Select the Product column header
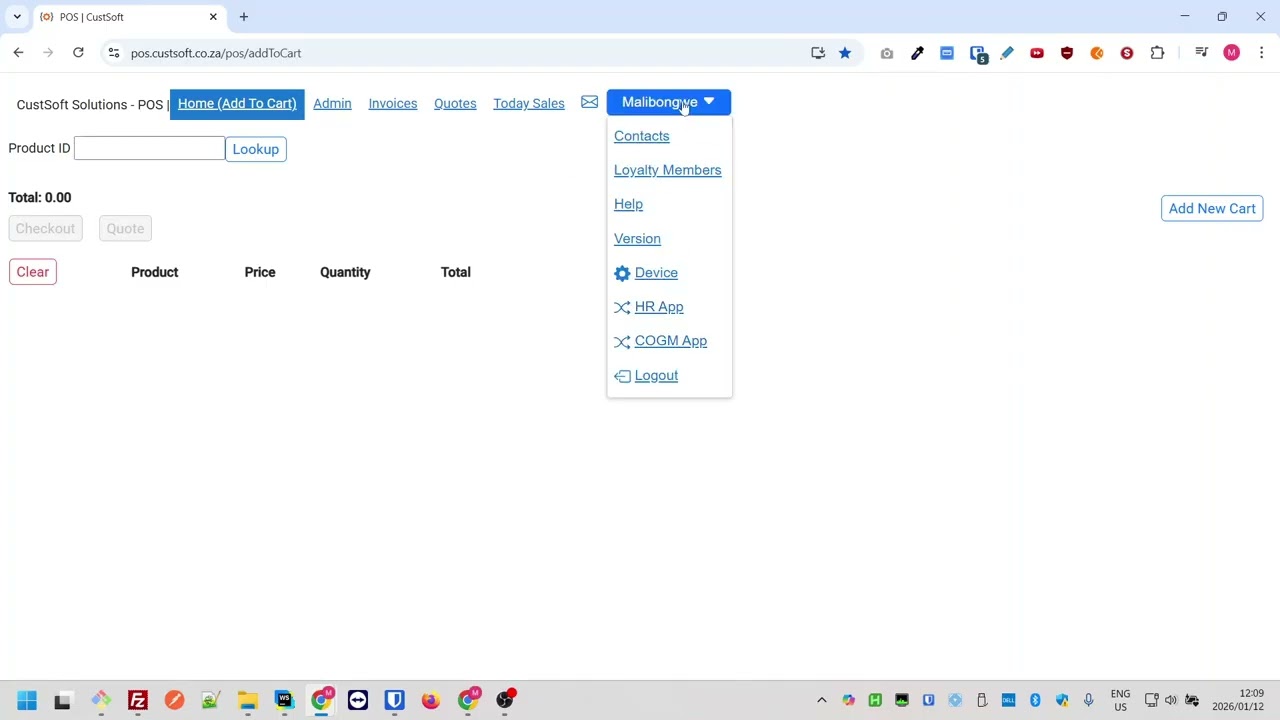The height and width of the screenshot is (720, 1280). (x=154, y=272)
